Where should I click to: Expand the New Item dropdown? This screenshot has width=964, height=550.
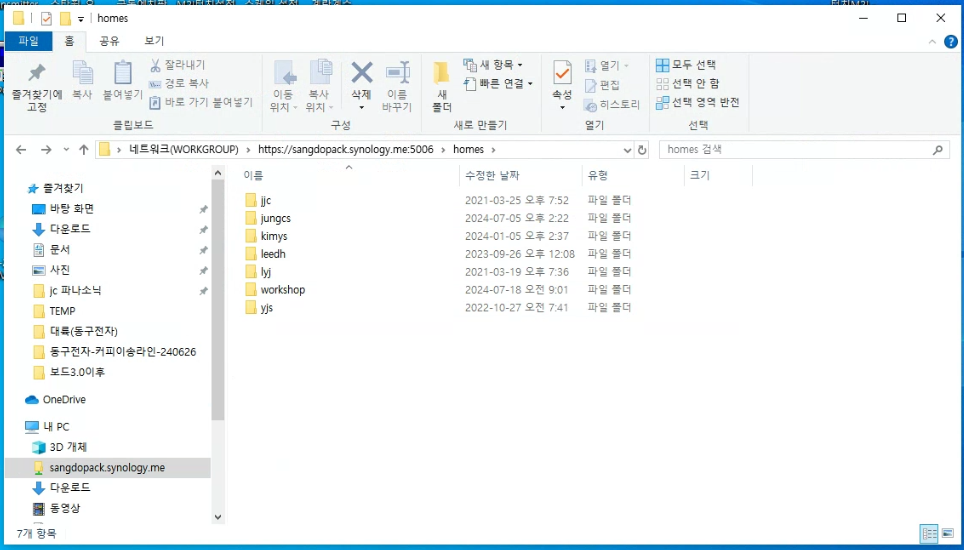494,65
